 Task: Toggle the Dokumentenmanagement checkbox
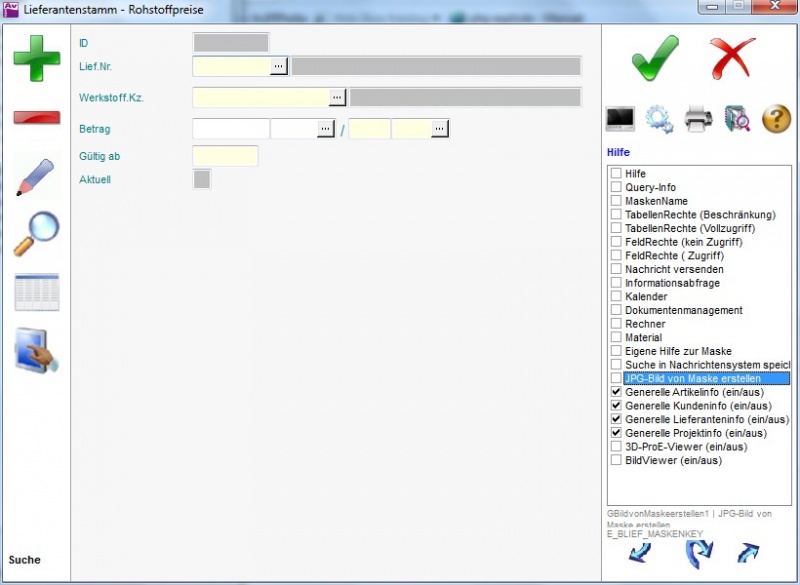pyautogui.click(x=616, y=311)
